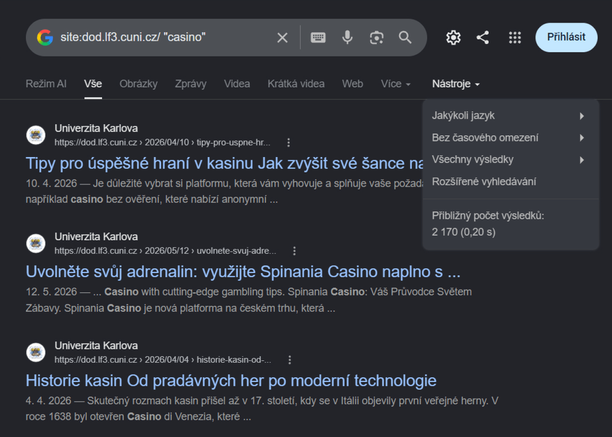Image resolution: width=612 pixels, height=437 pixels.
Task: Click the result count text 2 170 (0,20 s)
Action: (464, 232)
